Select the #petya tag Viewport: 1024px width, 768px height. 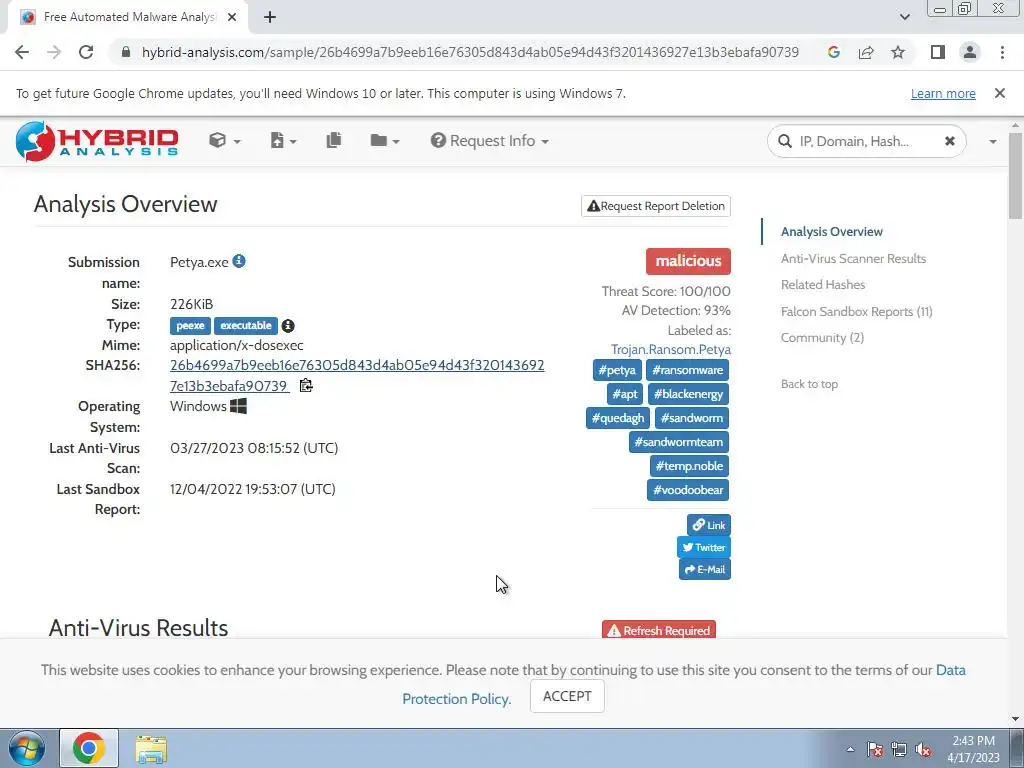(x=617, y=370)
